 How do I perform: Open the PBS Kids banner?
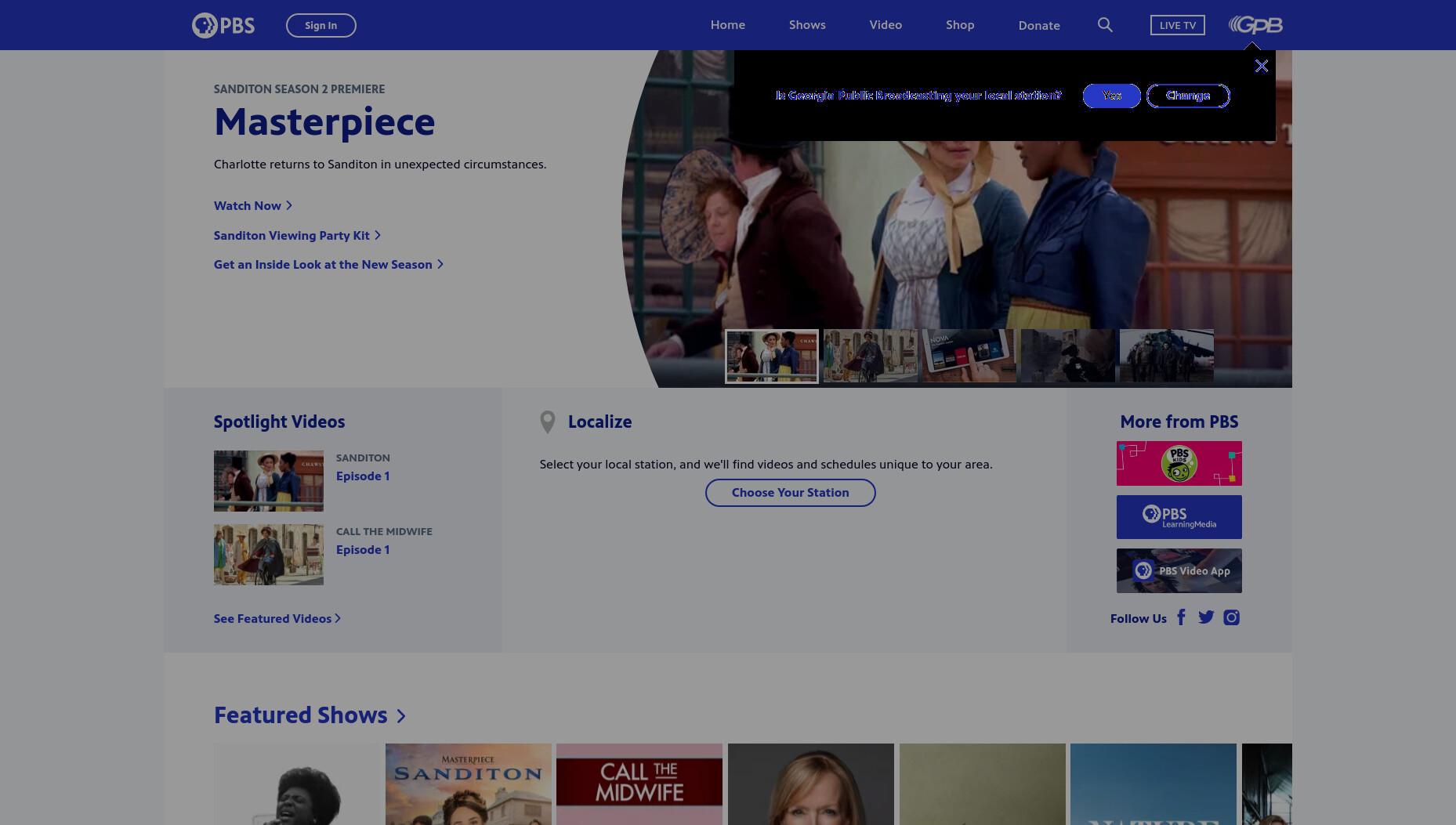click(1179, 463)
